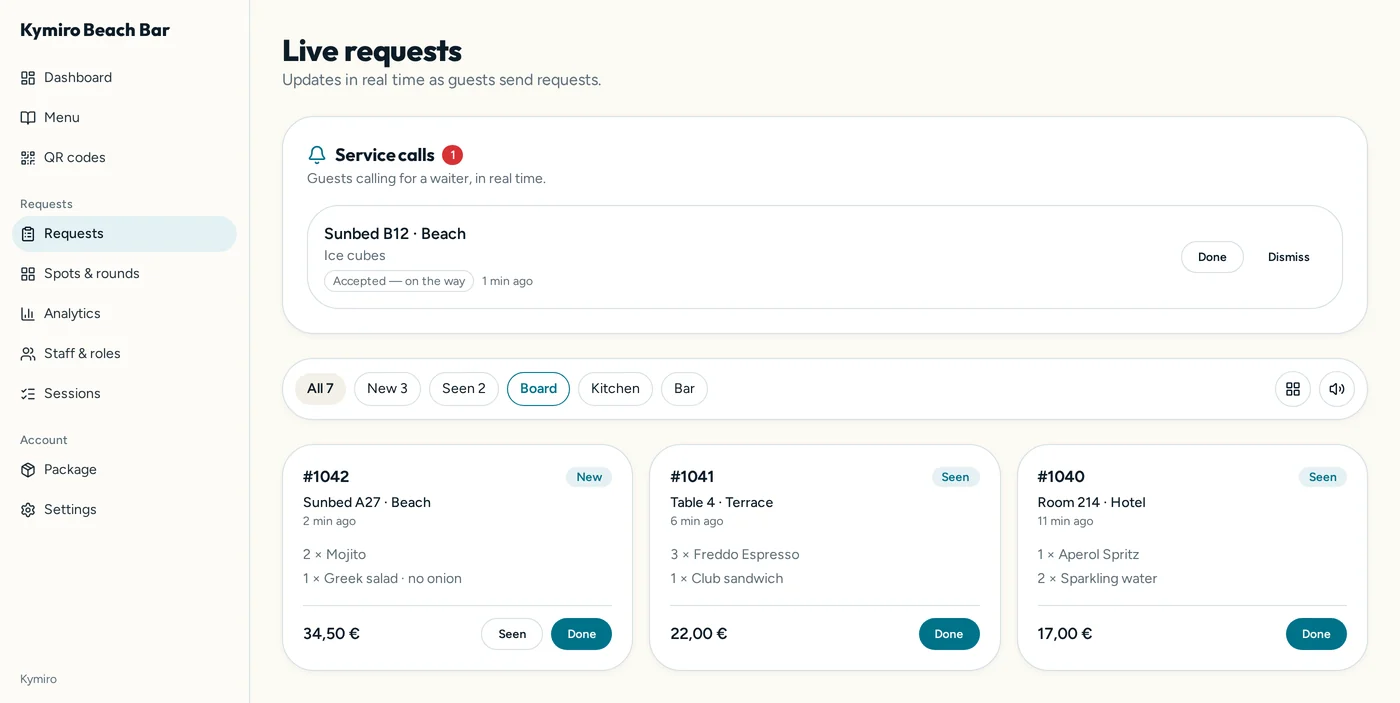Filter requests by New 3
This screenshot has width=1400, height=703.
point(387,389)
